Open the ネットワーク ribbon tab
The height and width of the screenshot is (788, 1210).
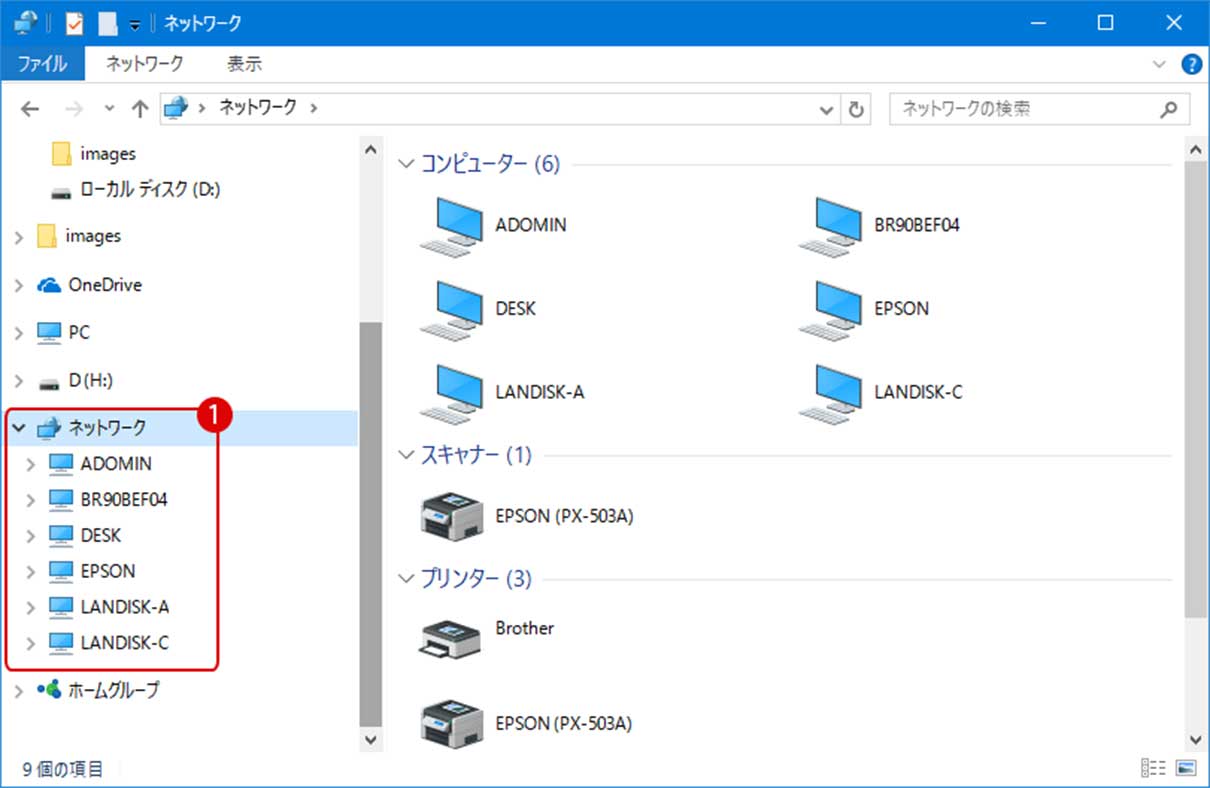pyautogui.click(x=145, y=64)
